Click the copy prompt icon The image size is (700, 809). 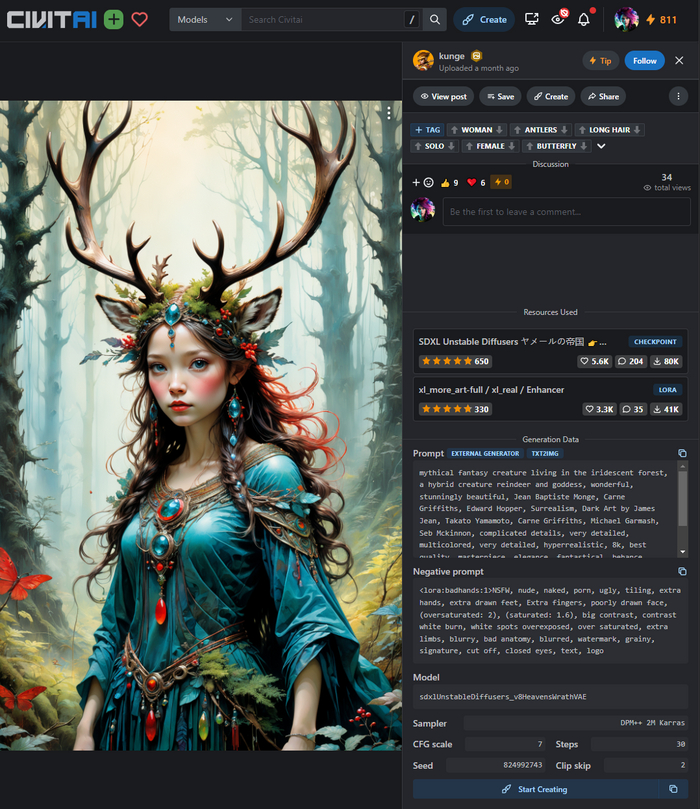tap(682, 453)
